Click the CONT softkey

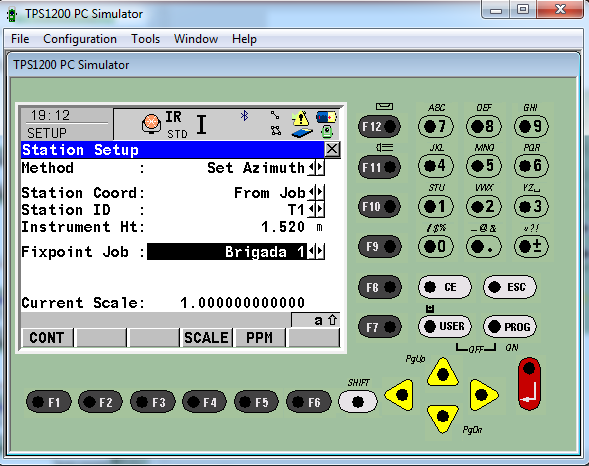47,338
